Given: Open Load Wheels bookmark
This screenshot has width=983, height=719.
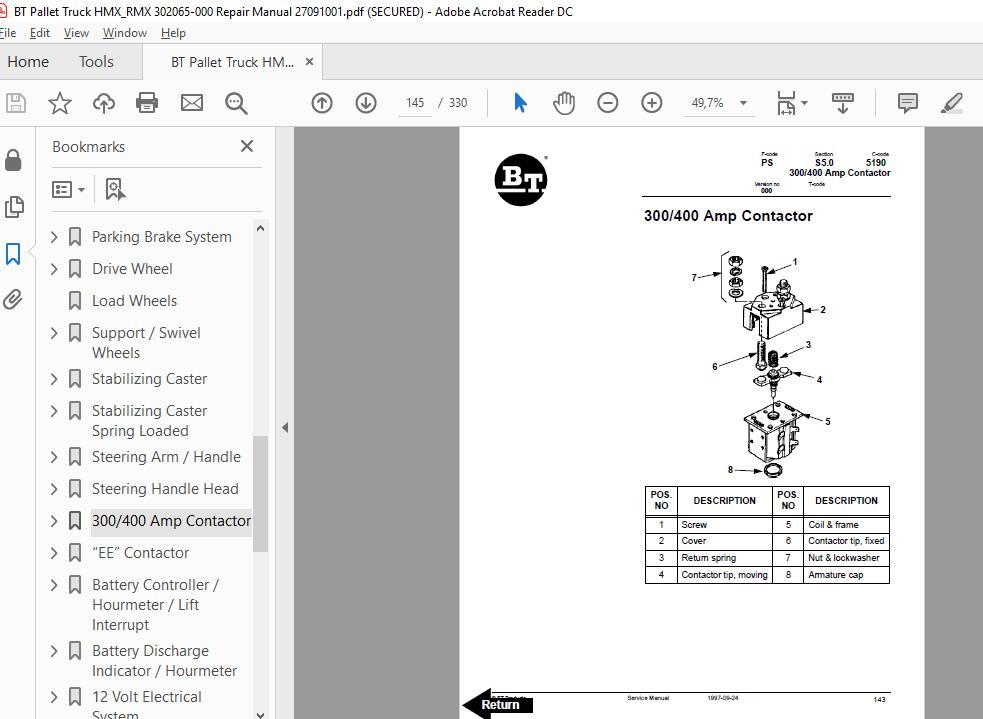Looking at the screenshot, I should click(x=134, y=301).
